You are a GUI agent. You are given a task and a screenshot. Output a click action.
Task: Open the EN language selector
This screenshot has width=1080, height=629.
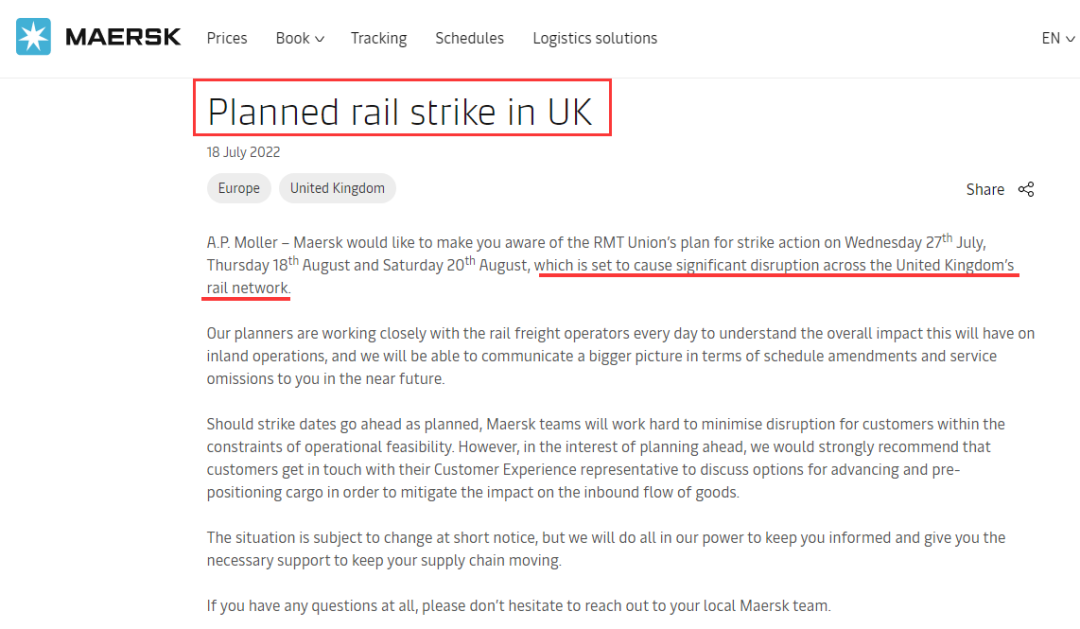click(x=1051, y=38)
